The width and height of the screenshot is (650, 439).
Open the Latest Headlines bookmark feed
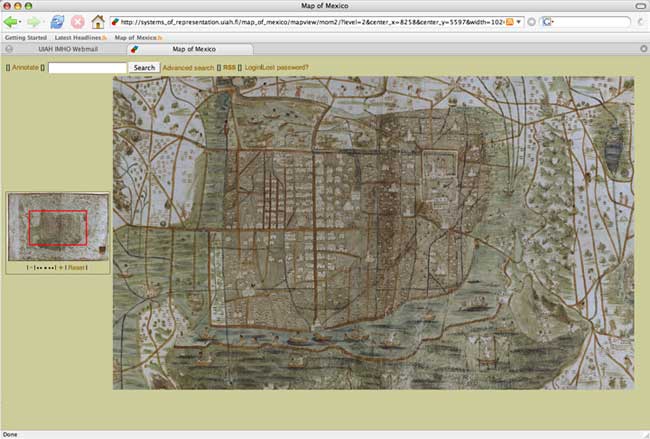[x=80, y=38]
